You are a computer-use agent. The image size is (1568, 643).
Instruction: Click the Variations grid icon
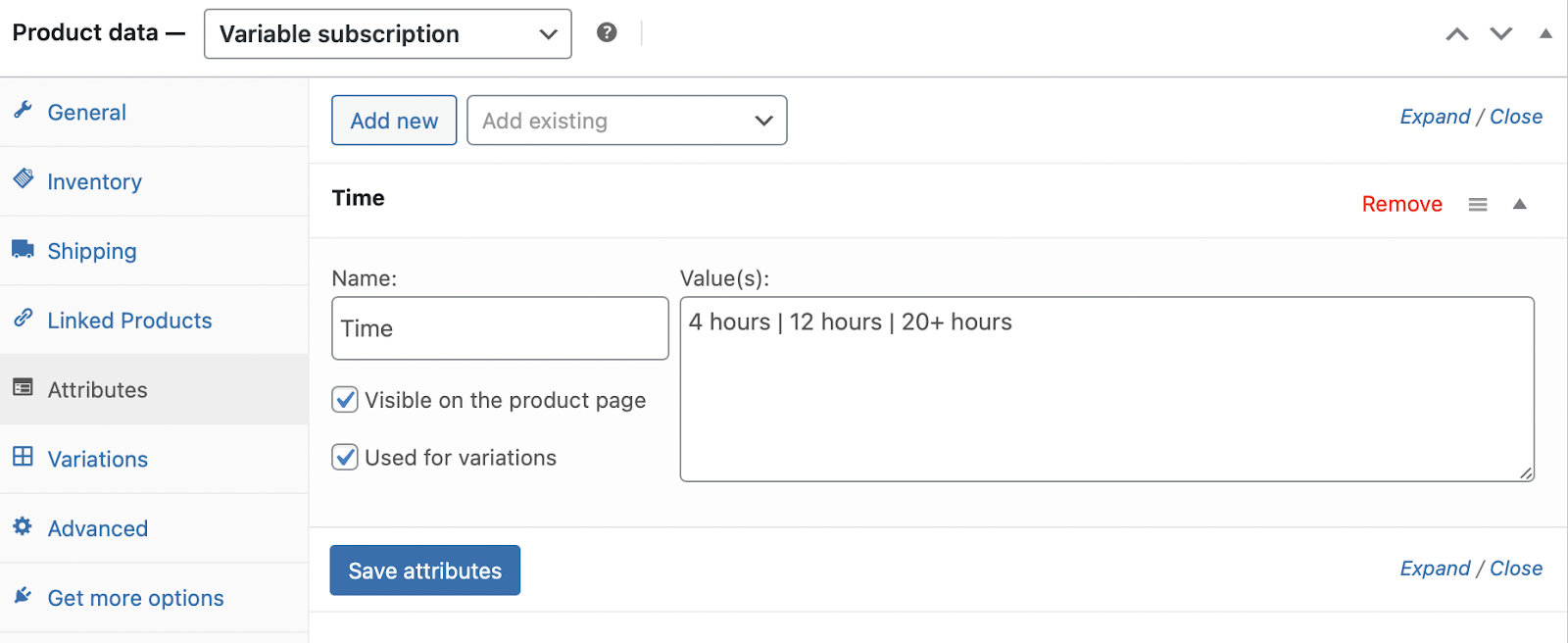tap(24, 457)
